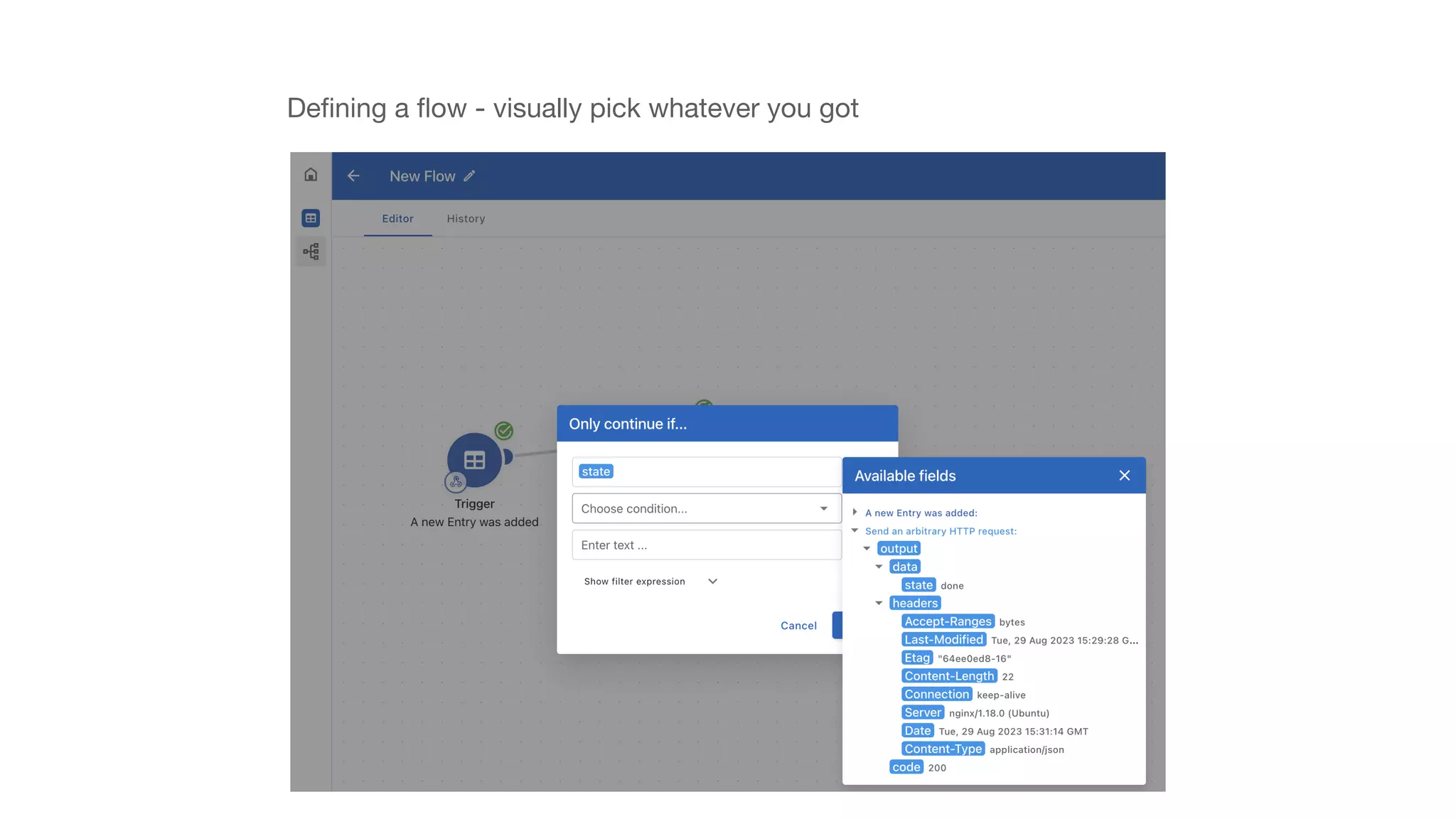Click green checkmark on Trigger node
Image resolution: width=1456 pixels, height=819 pixels.
point(504,431)
